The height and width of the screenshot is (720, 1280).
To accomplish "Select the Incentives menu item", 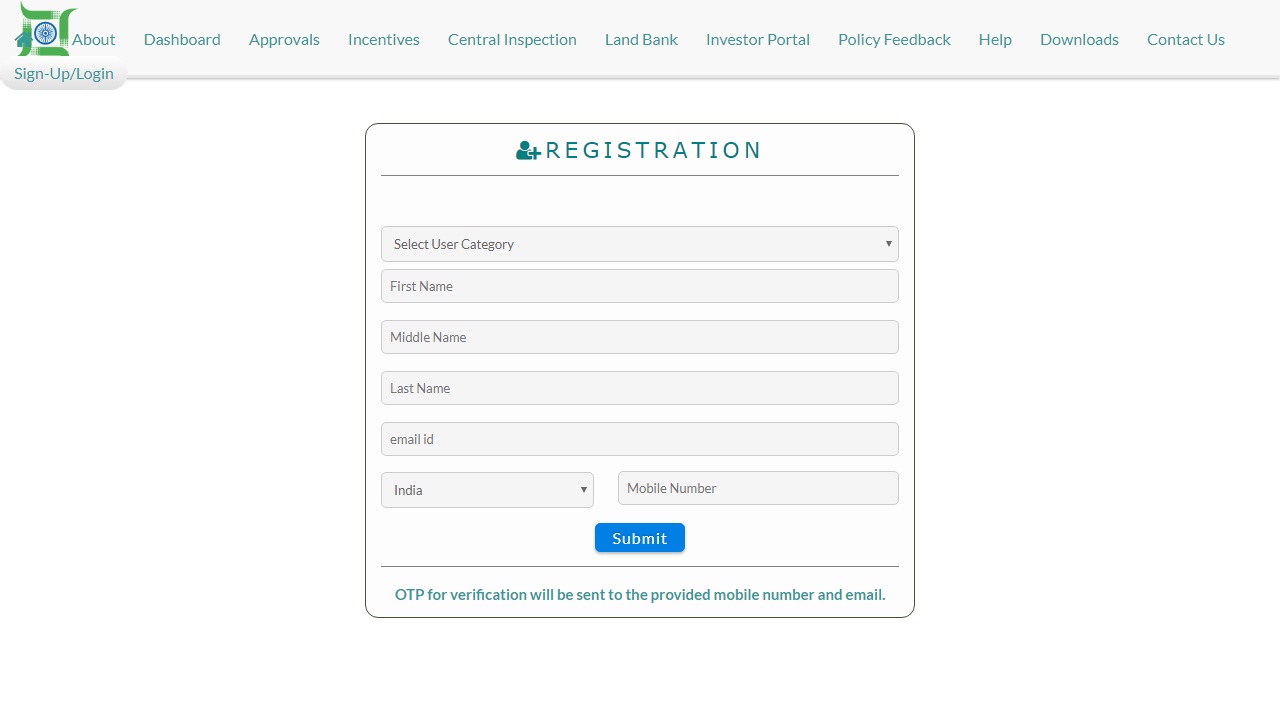I will click(x=383, y=40).
